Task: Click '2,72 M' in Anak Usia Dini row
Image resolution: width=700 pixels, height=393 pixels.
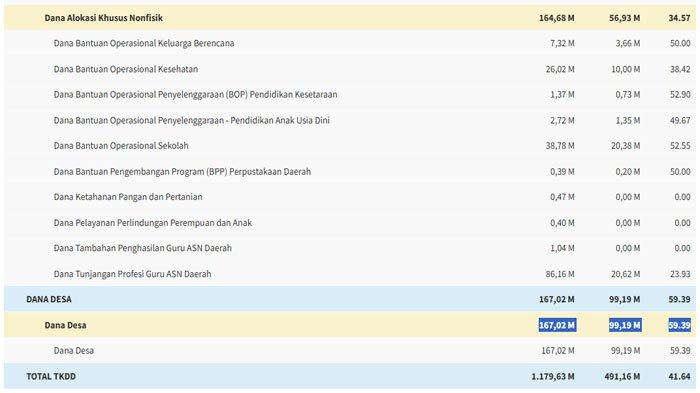Action: click(x=562, y=120)
